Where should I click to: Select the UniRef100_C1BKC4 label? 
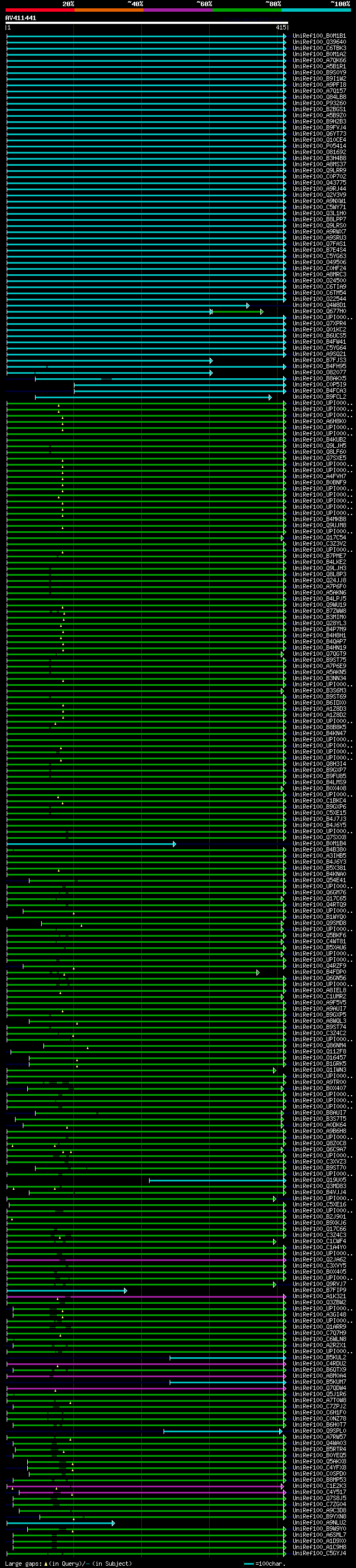click(319, 800)
